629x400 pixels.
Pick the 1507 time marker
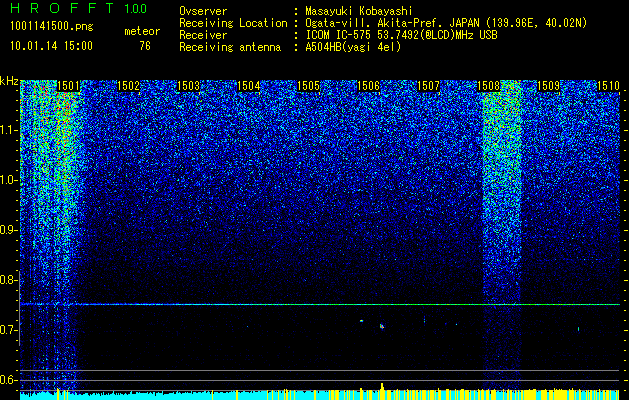(x=428, y=86)
